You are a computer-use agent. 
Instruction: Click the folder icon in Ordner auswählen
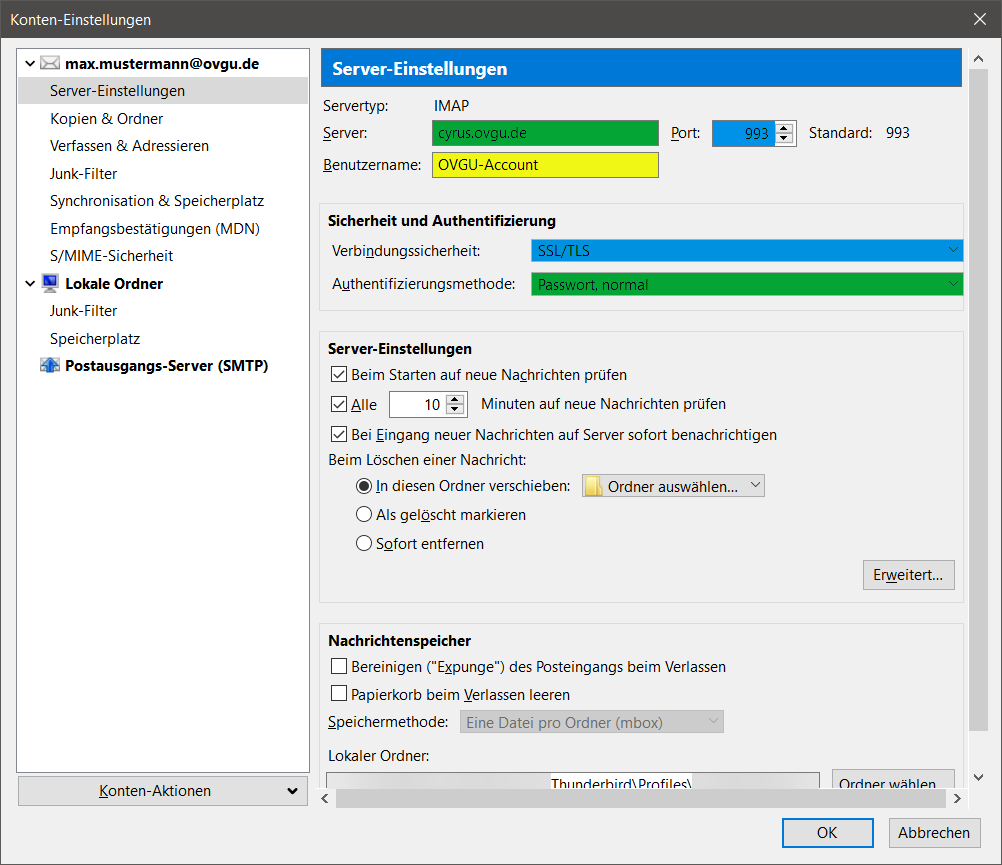(x=594, y=487)
